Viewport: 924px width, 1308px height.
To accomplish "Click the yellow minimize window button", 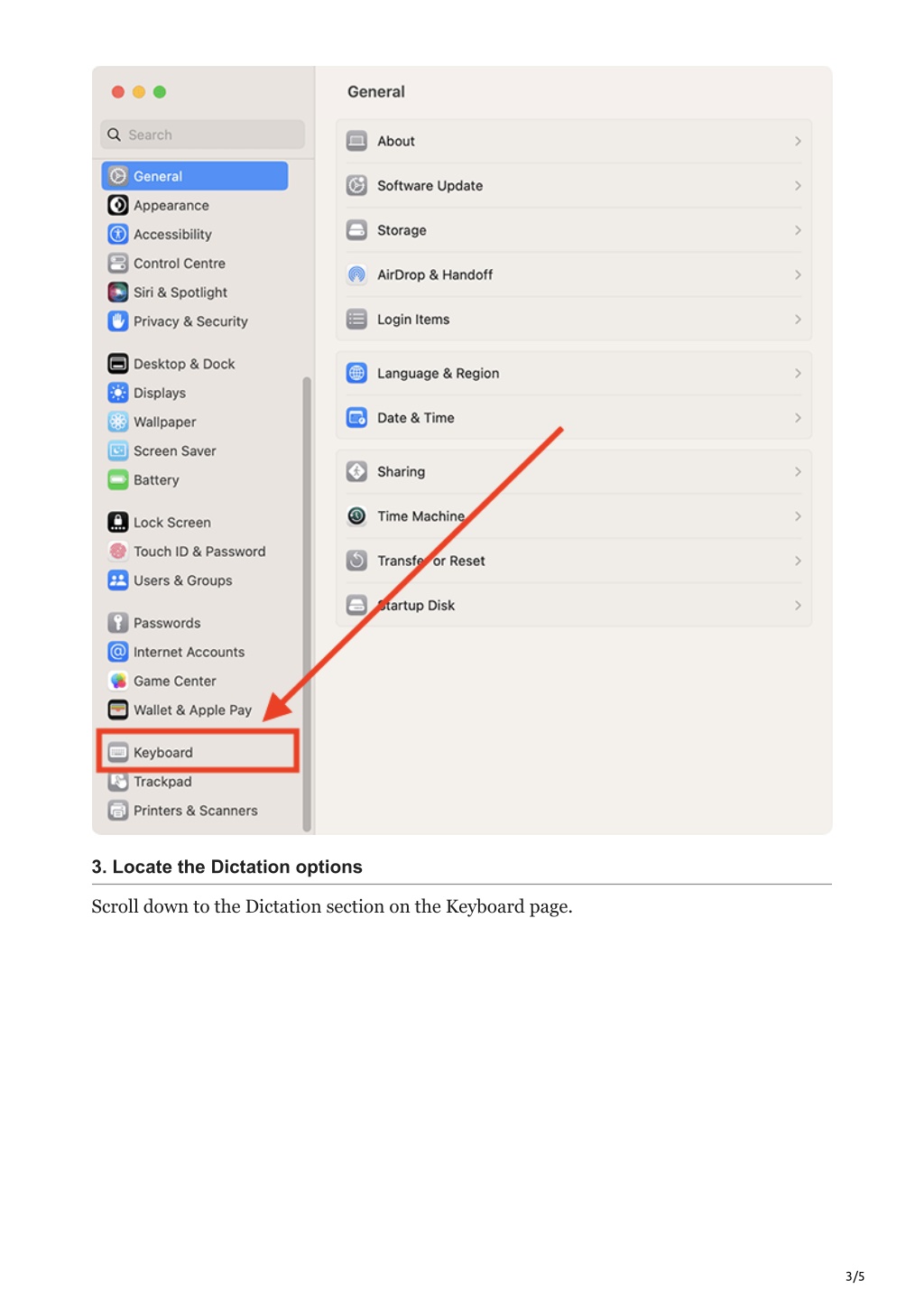I will 138,92.
